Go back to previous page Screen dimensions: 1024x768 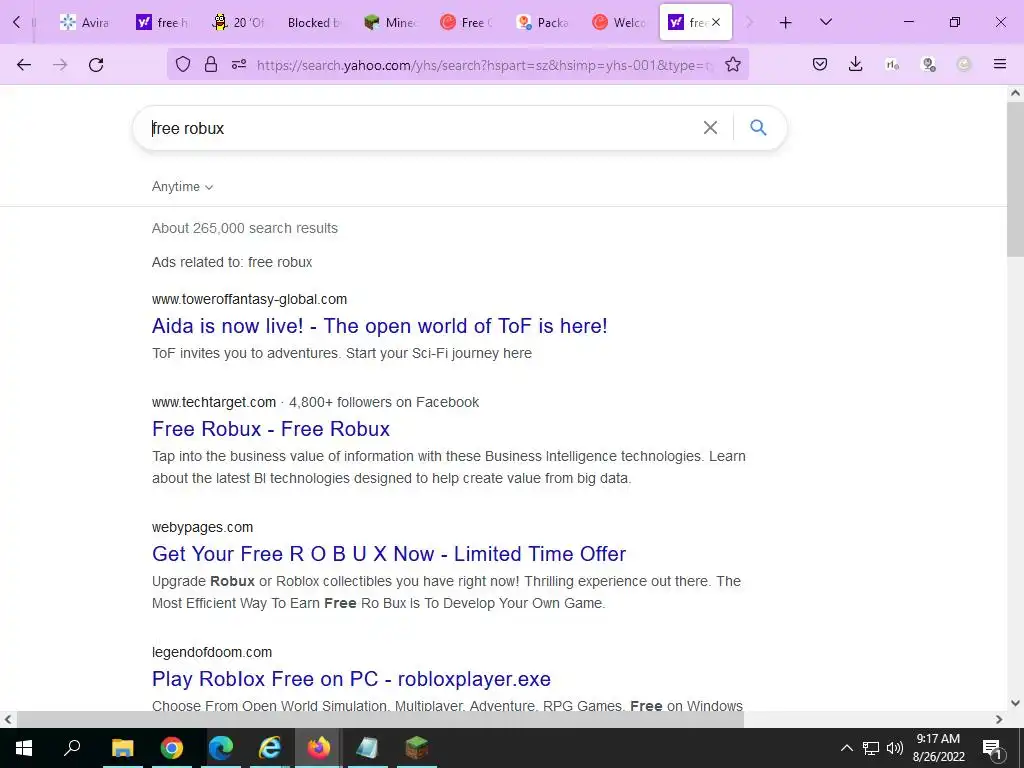click(24, 65)
